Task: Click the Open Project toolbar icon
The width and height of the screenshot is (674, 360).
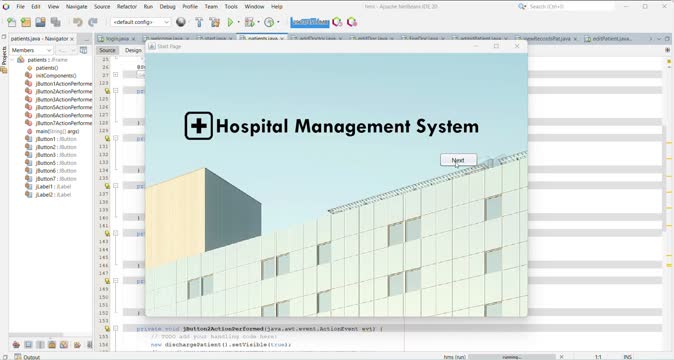Action: pos(40,22)
